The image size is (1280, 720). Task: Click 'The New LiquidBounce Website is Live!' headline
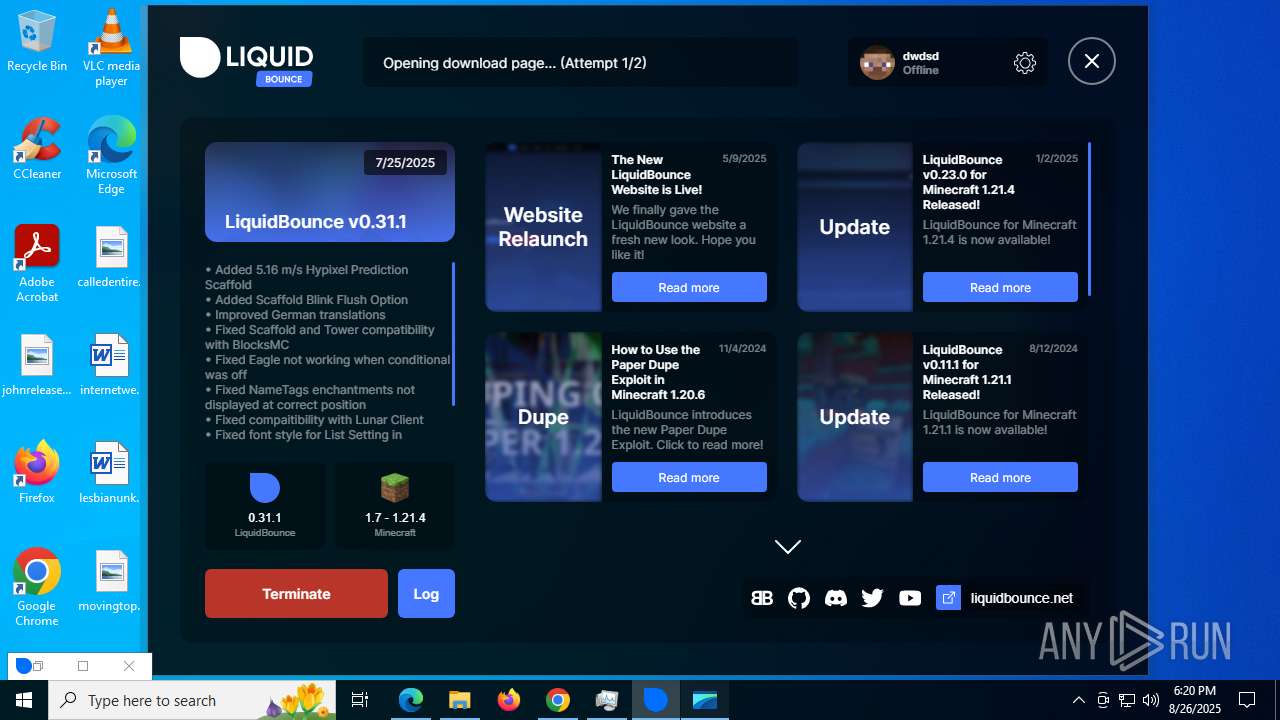(658, 174)
